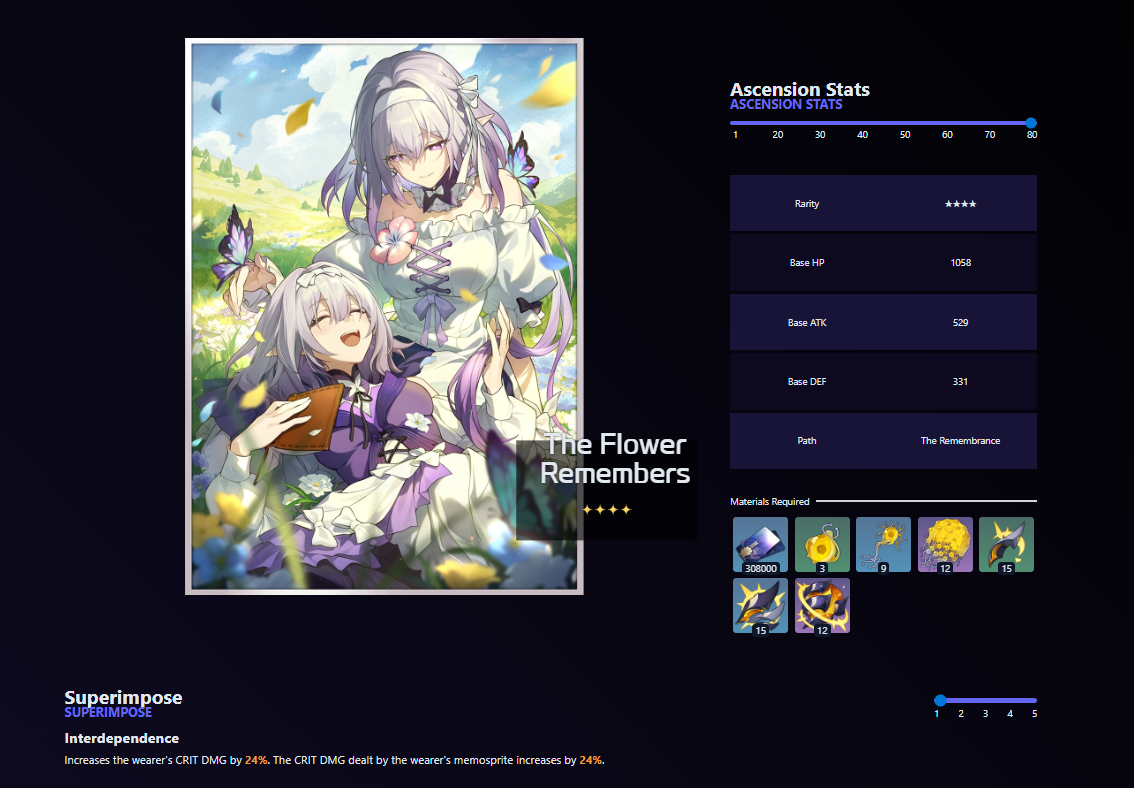Click the credits material icon labeled 308000

(760, 544)
